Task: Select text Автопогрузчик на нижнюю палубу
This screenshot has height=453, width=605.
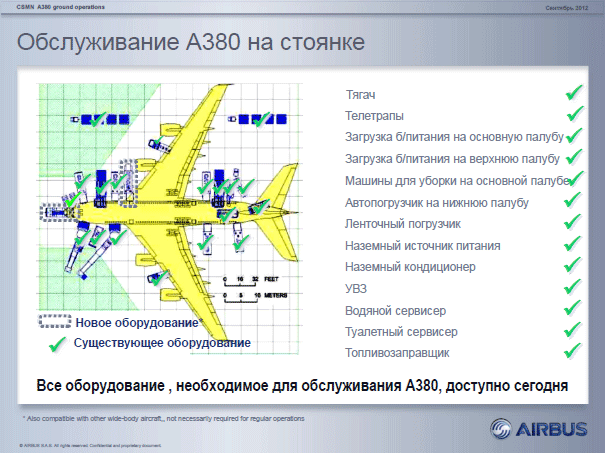Action: coord(437,203)
